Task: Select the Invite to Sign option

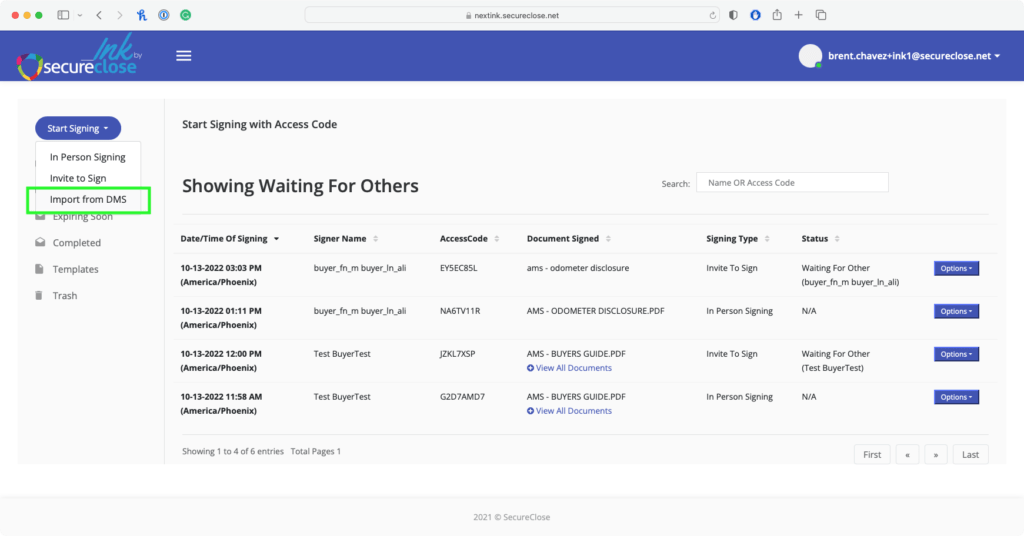Action: [x=78, y=178]
